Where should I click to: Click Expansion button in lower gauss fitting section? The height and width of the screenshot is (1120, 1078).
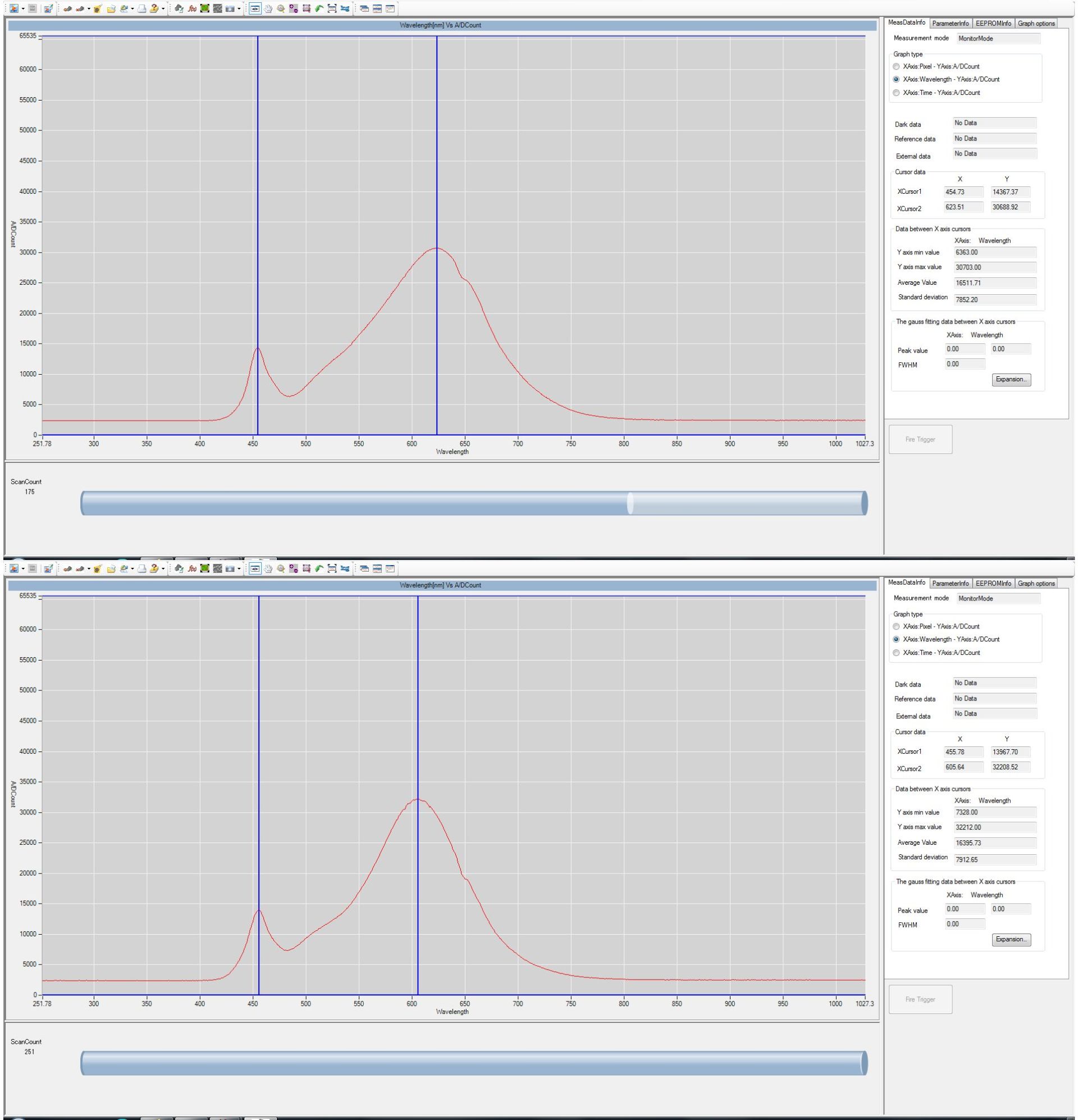coord(1011,940)
